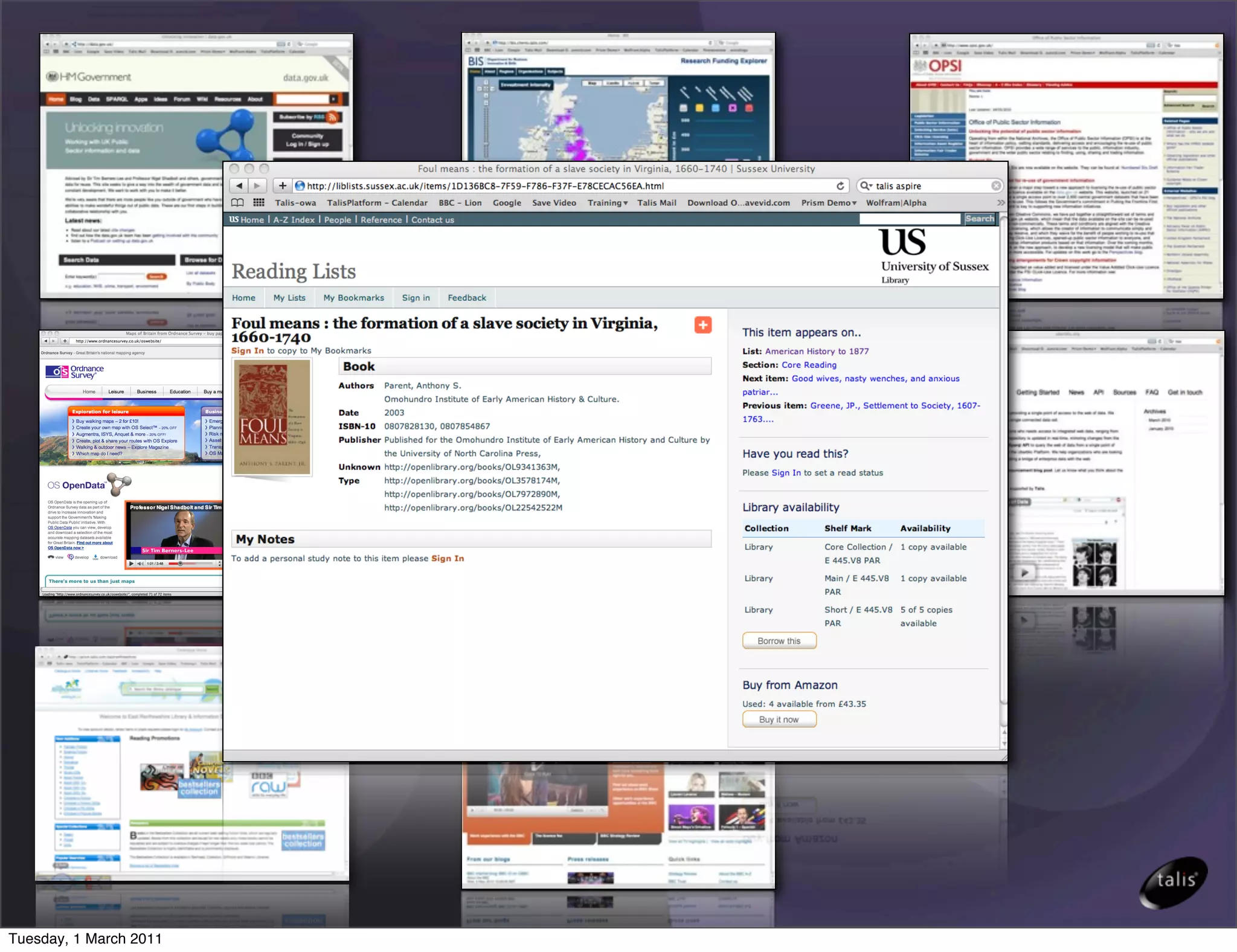
Task: Click the reload page icon
Action: pyautogui.click(x=840, y=186)
